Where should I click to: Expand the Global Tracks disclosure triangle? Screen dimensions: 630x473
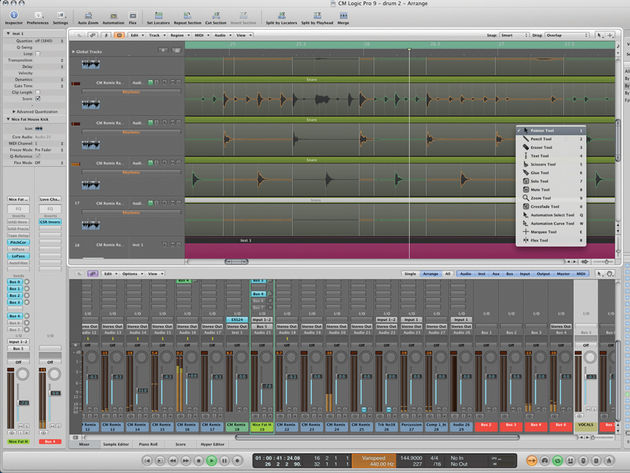pos(73,51)
